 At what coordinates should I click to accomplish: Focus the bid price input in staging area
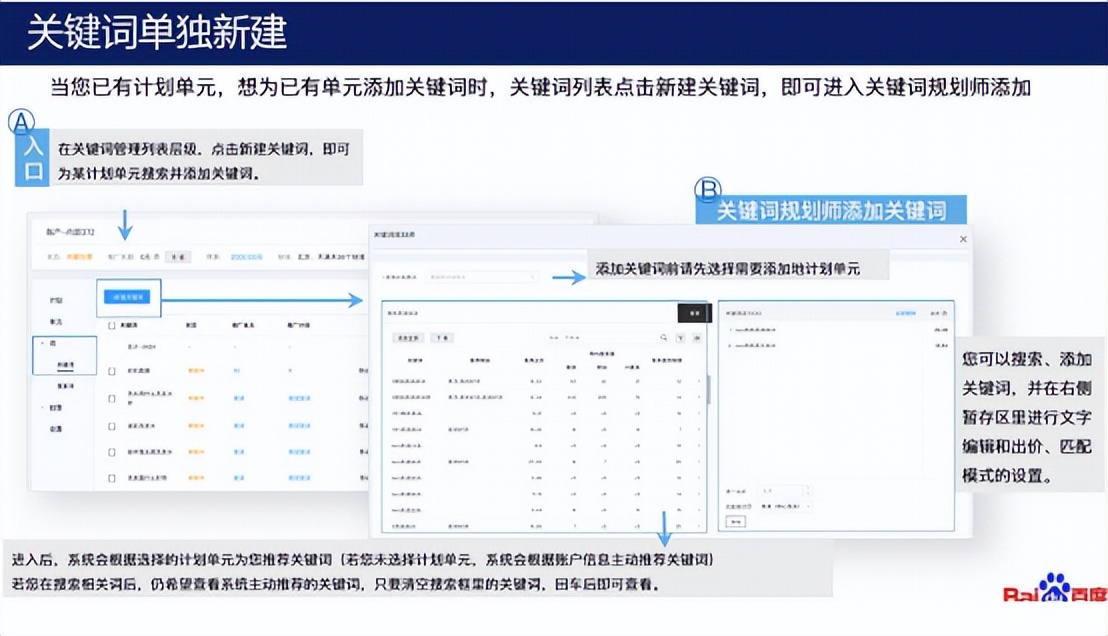pyautogui.click(x=779, y=490)
